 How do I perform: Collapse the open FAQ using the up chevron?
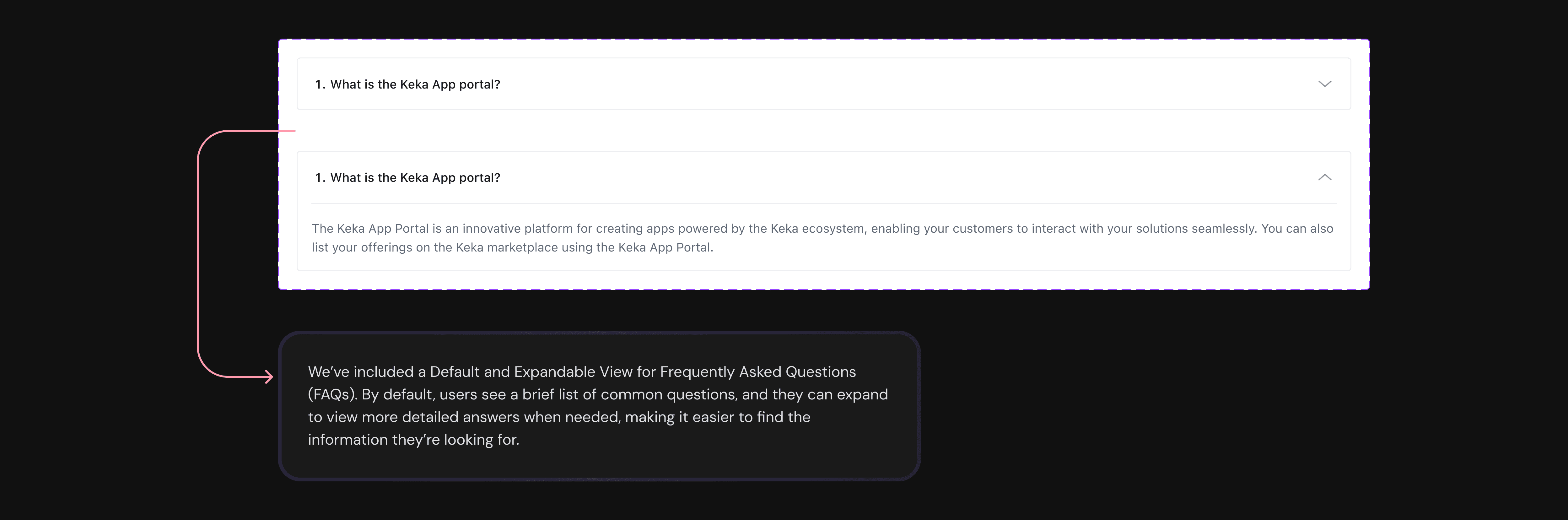(1324, 177)
